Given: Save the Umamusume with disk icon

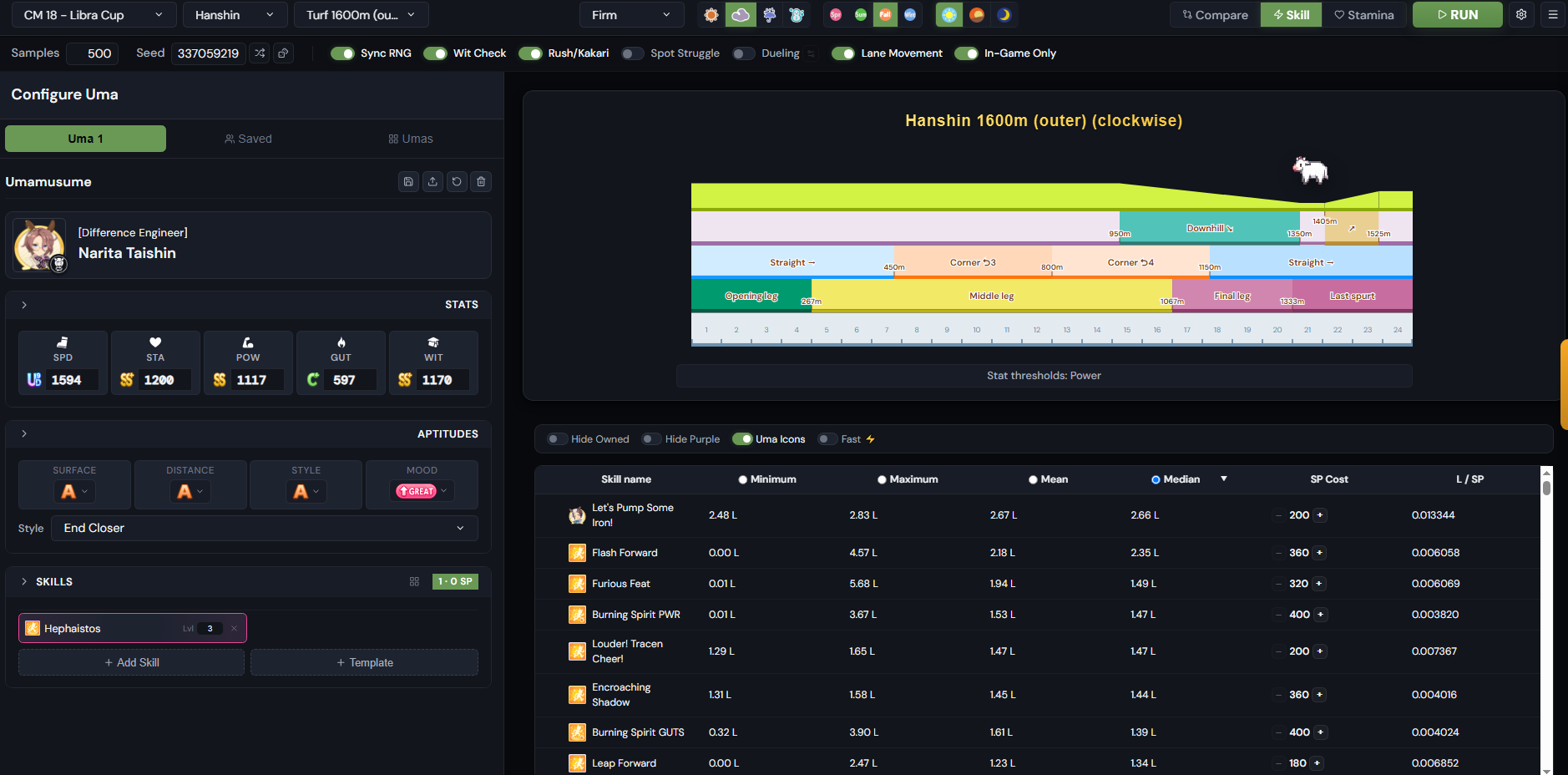Looking at the screenshot, I should pos(408,181).
